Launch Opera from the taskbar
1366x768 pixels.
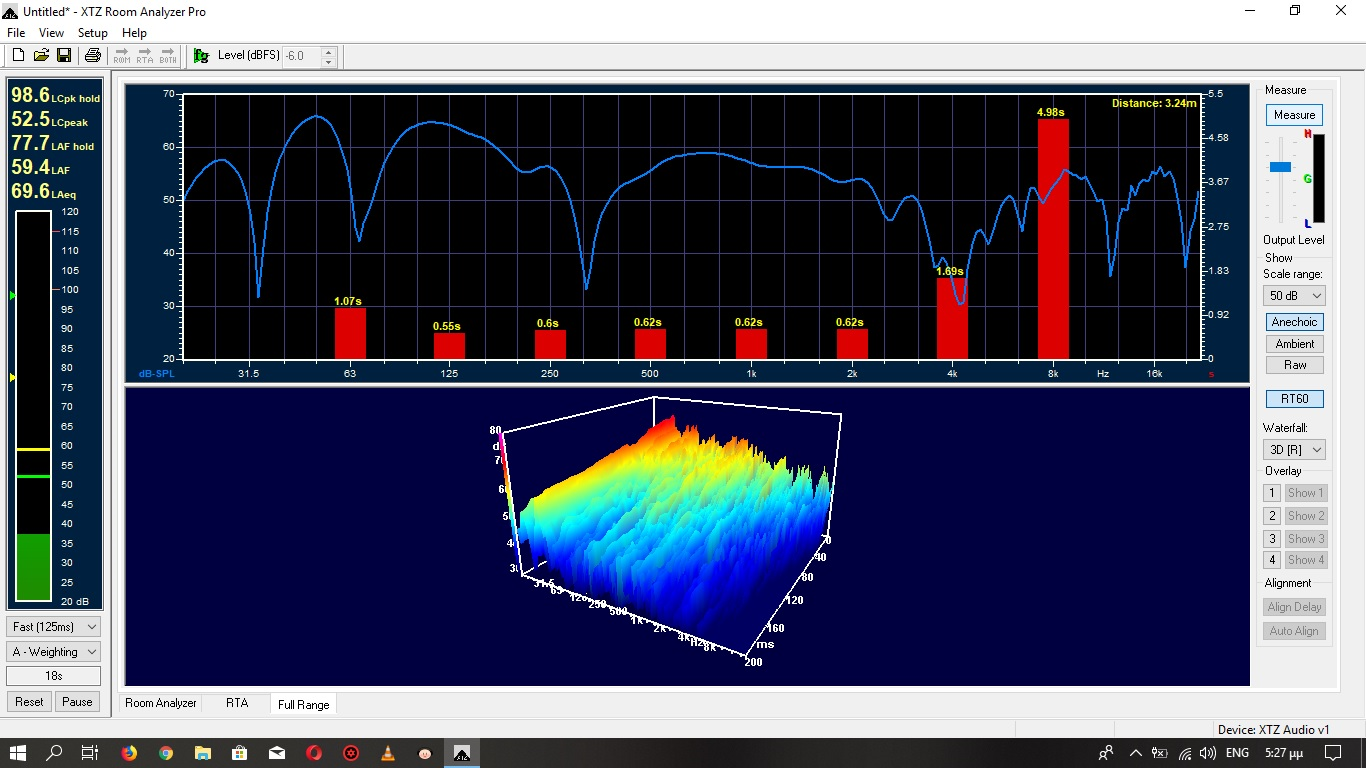314,753
